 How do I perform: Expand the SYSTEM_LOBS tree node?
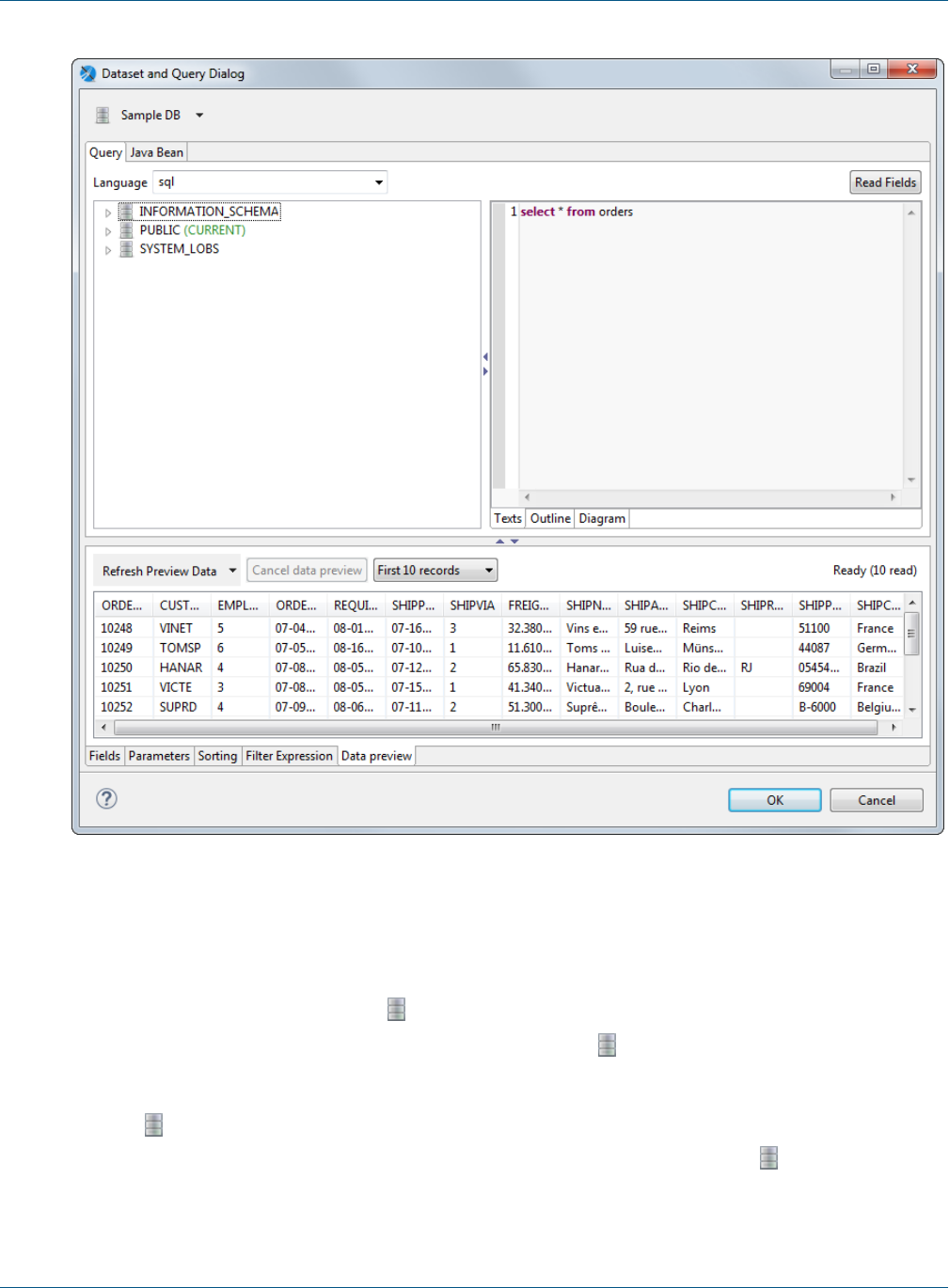108,250
